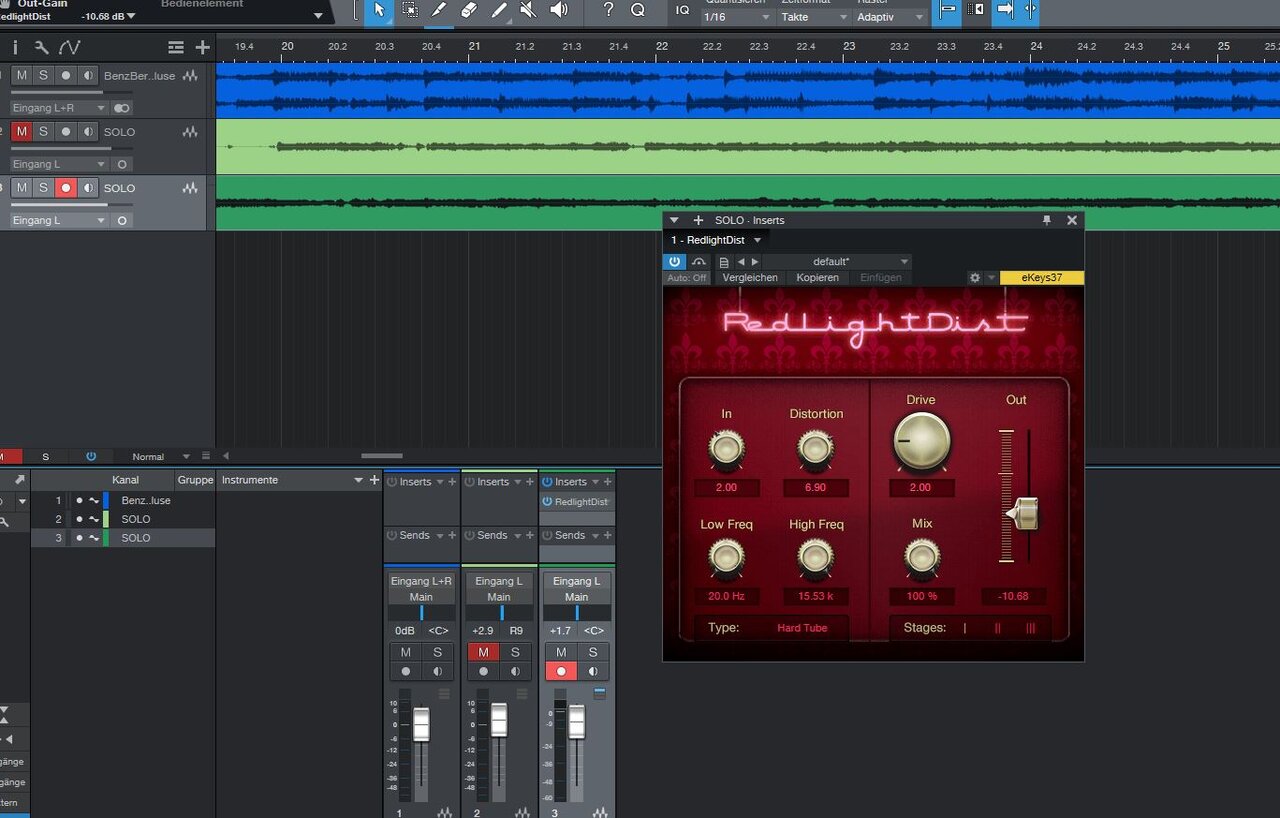1280x818 pixels.
Task: Click the IQ button in toolbar
Action: [683, 11]
